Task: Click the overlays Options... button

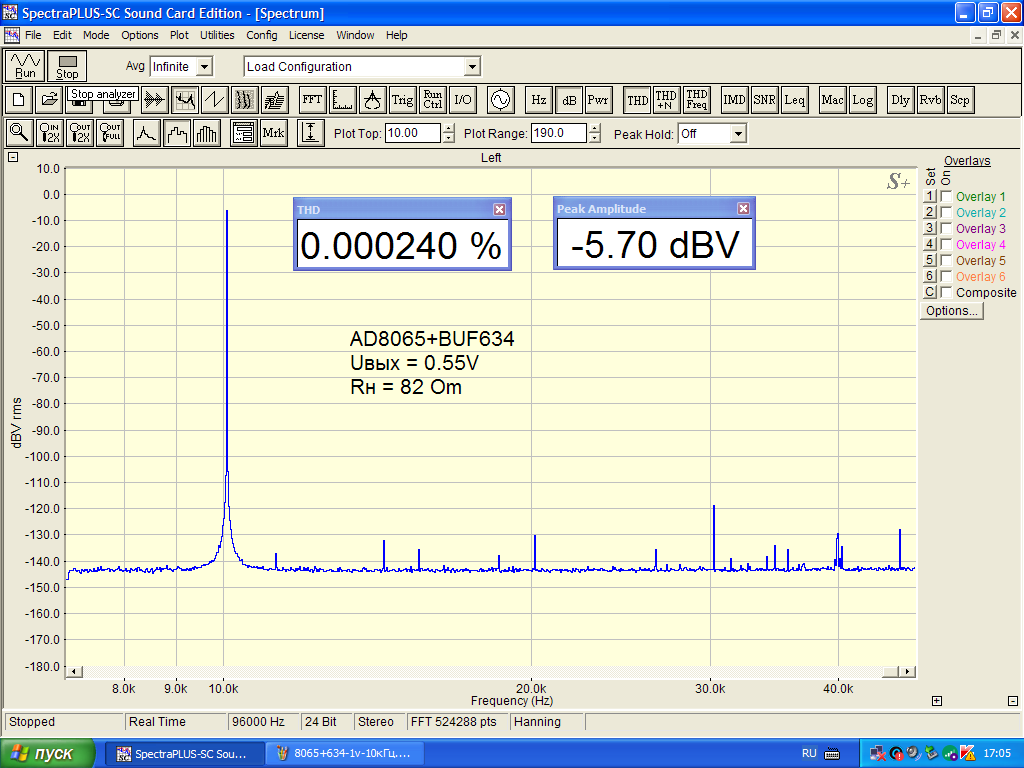Action: [x=952, y=311]
